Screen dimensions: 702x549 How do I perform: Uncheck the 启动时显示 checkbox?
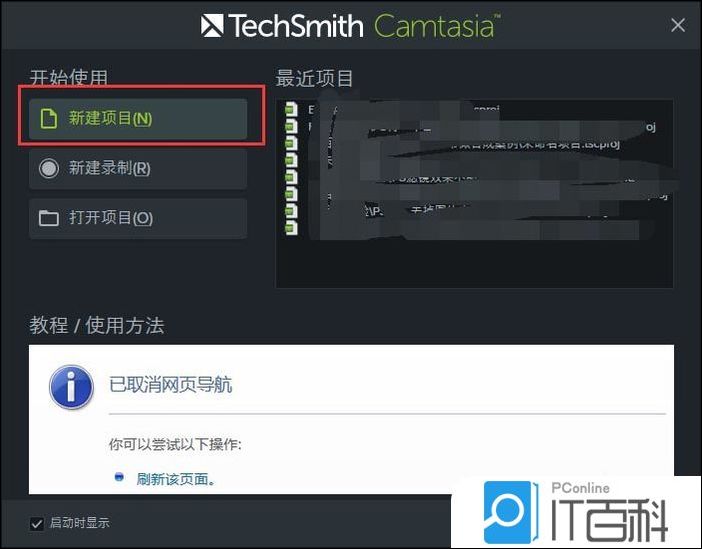[37, 523]
